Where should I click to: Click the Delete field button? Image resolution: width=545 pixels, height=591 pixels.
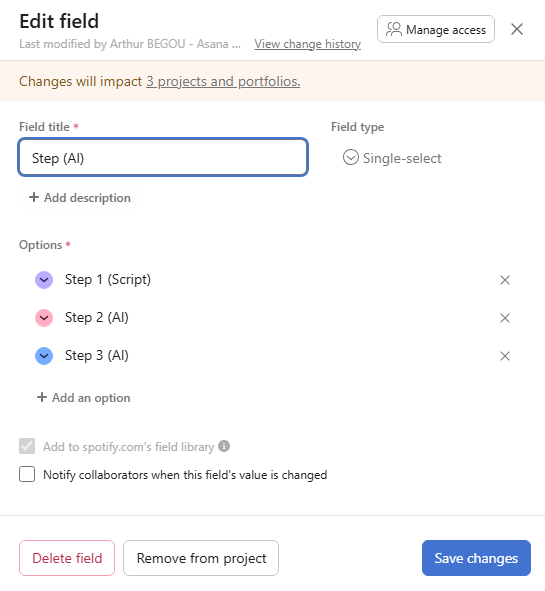point(67,558)
